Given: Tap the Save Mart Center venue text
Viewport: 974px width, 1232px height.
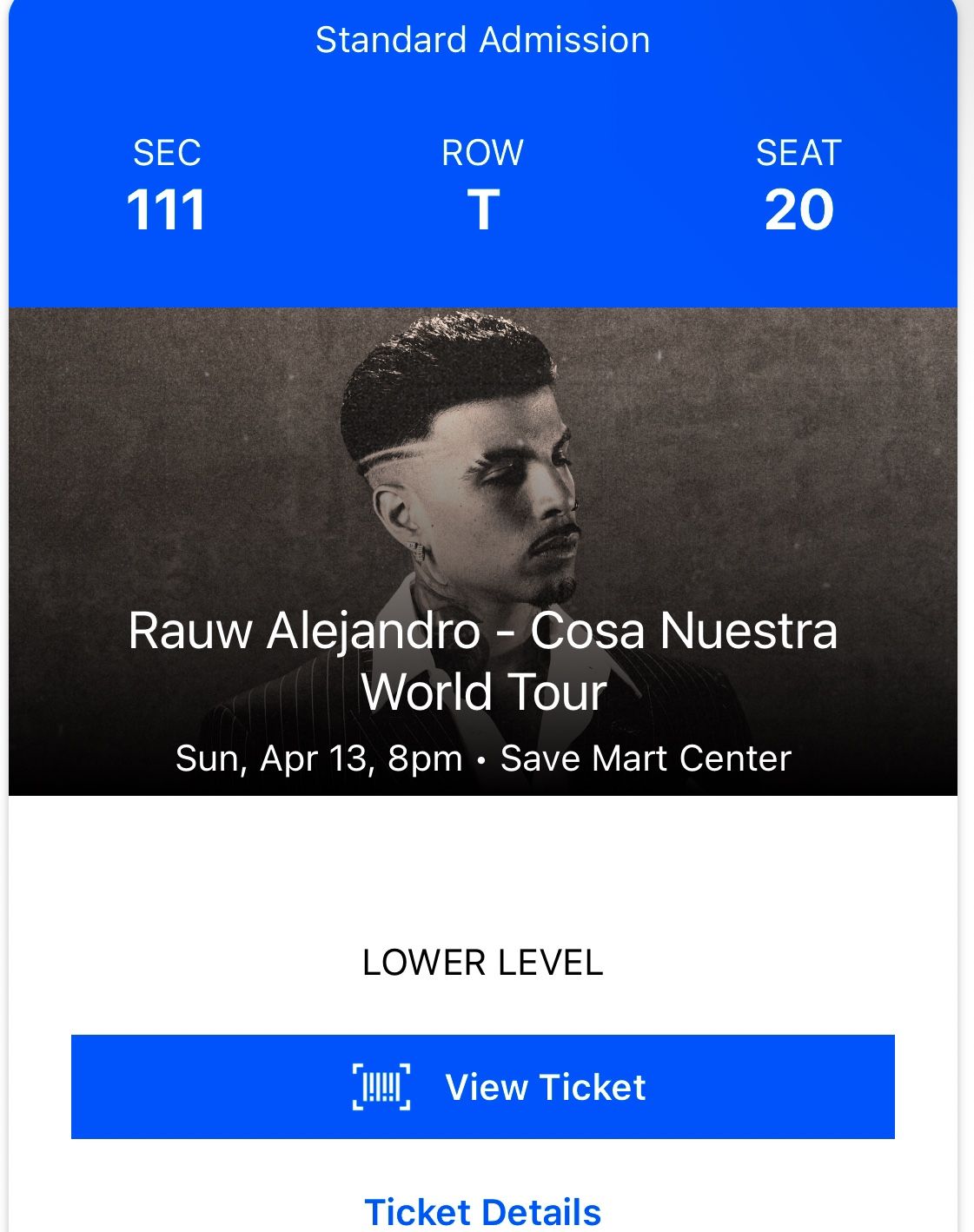Looking at the screenshot, I should 646,758.
